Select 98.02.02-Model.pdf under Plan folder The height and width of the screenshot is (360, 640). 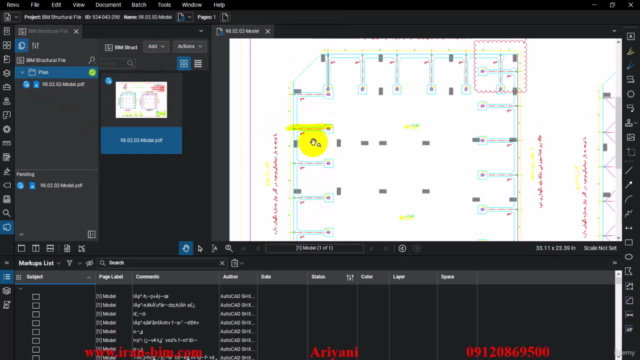63,84
